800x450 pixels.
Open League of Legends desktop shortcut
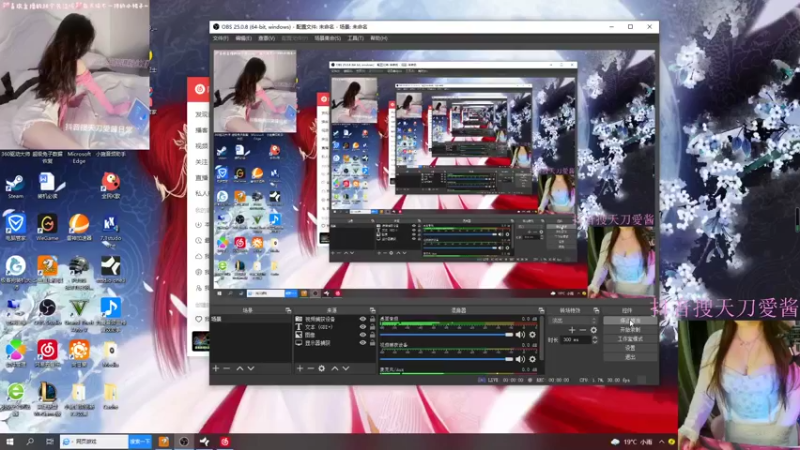(47, 398)
